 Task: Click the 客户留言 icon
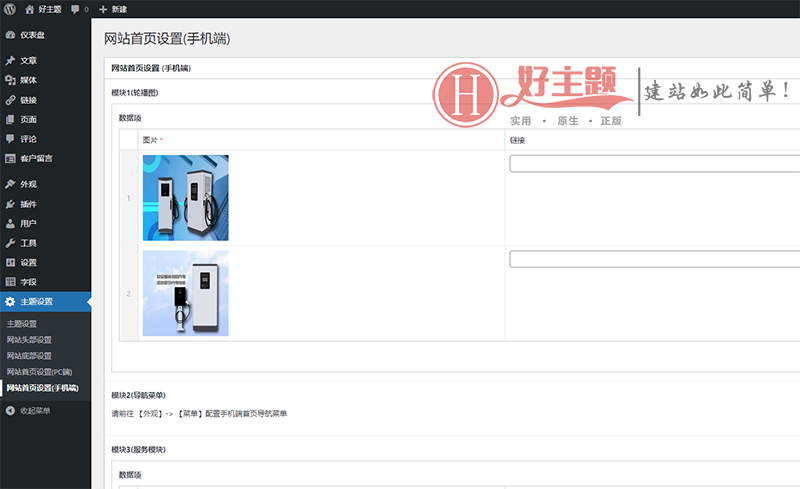(x=10, y=159)
